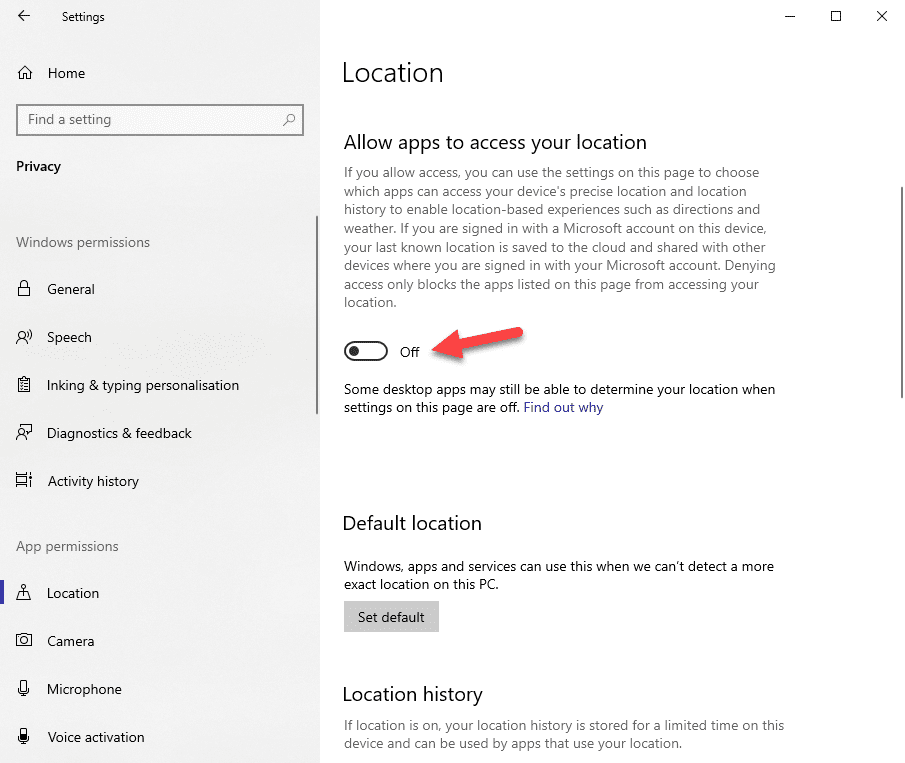Select Home in the Settings sidebar
The width and height of the screenshot is (905, 763).
pos(66,73)
